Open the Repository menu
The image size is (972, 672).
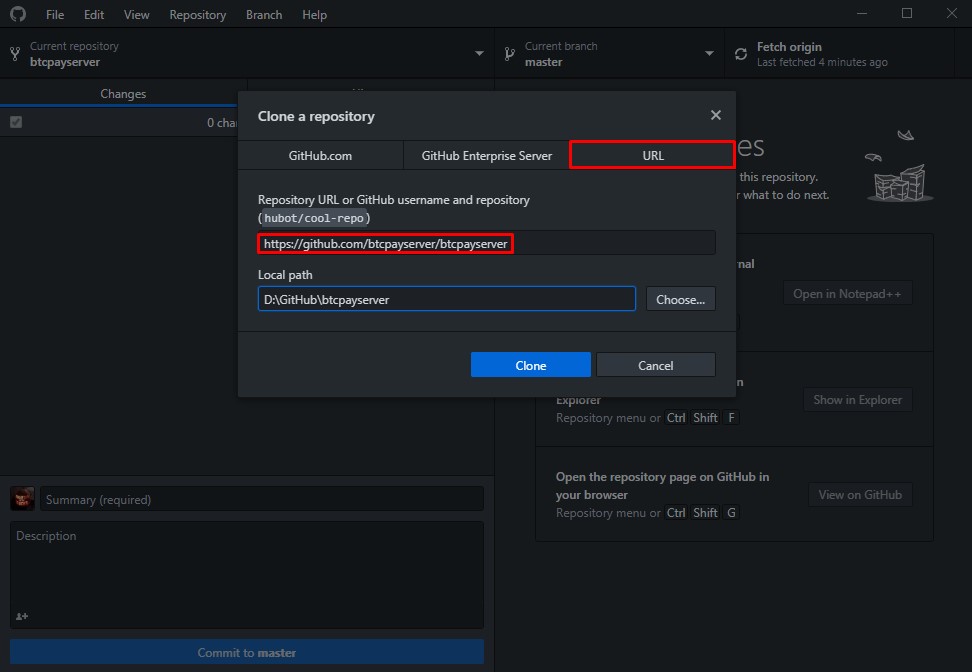[x=197, y=15]
